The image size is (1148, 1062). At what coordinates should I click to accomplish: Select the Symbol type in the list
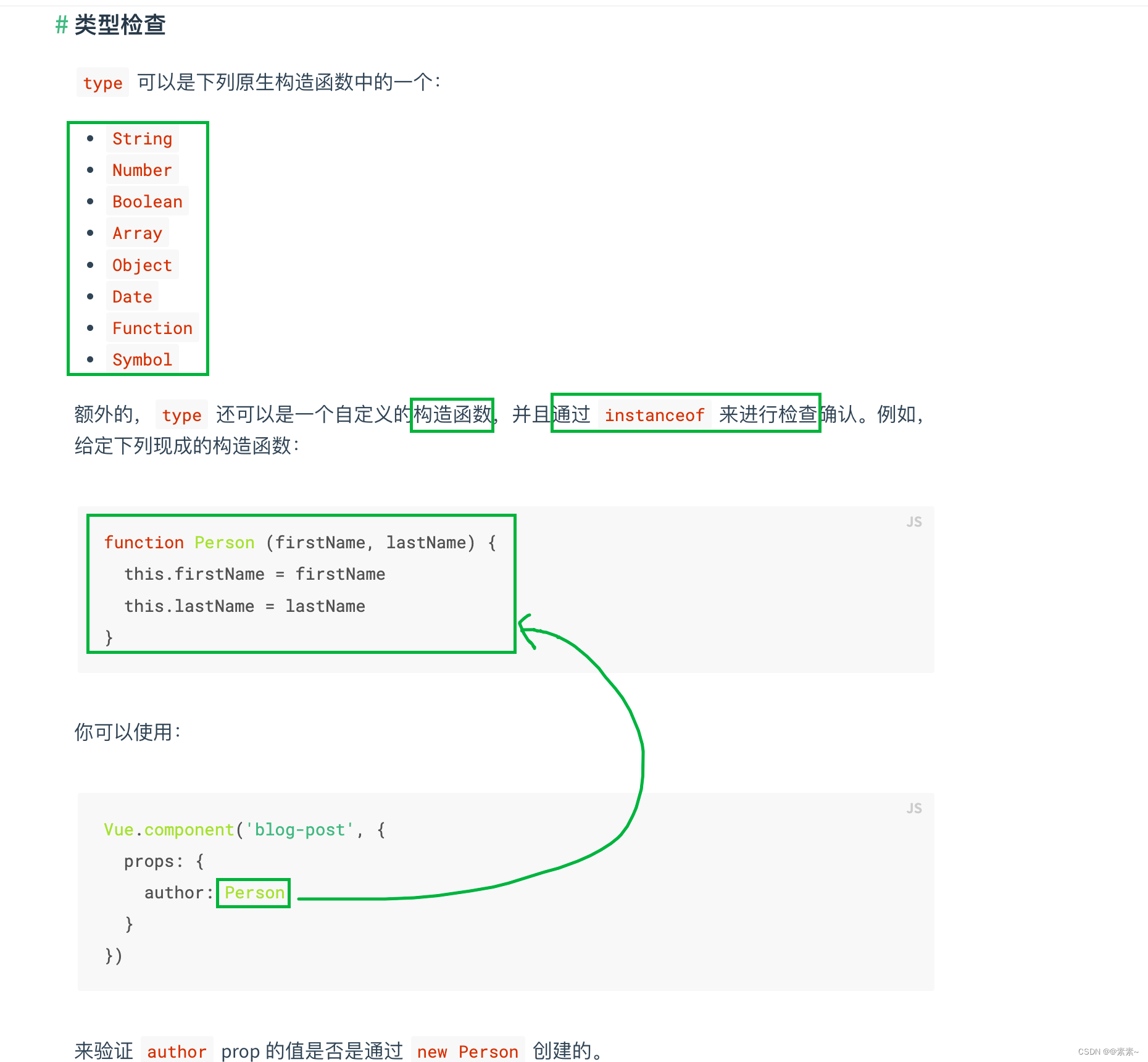pos(142,359)
